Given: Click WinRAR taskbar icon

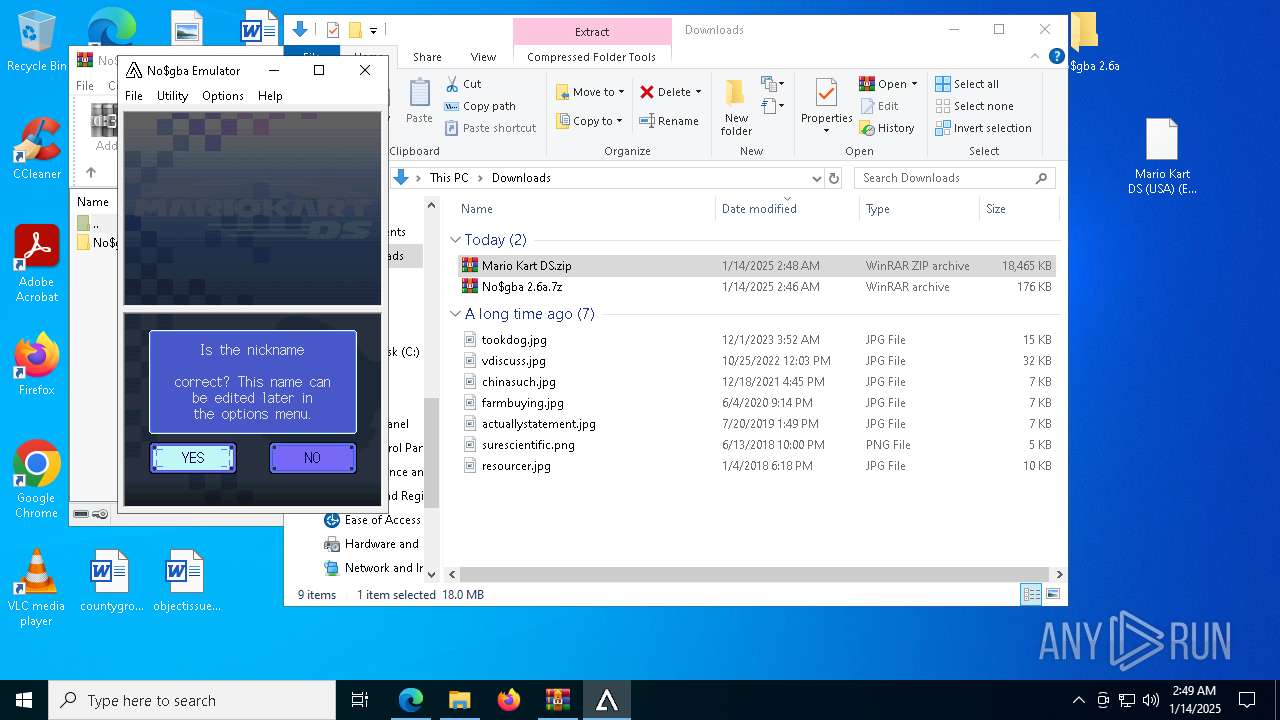Looking at the screenshot, I should [557, 700].
